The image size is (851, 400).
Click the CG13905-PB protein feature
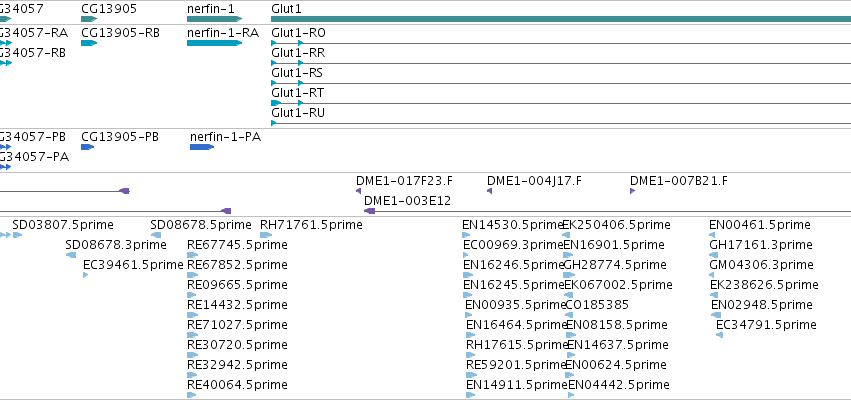[x=87, y=147]
